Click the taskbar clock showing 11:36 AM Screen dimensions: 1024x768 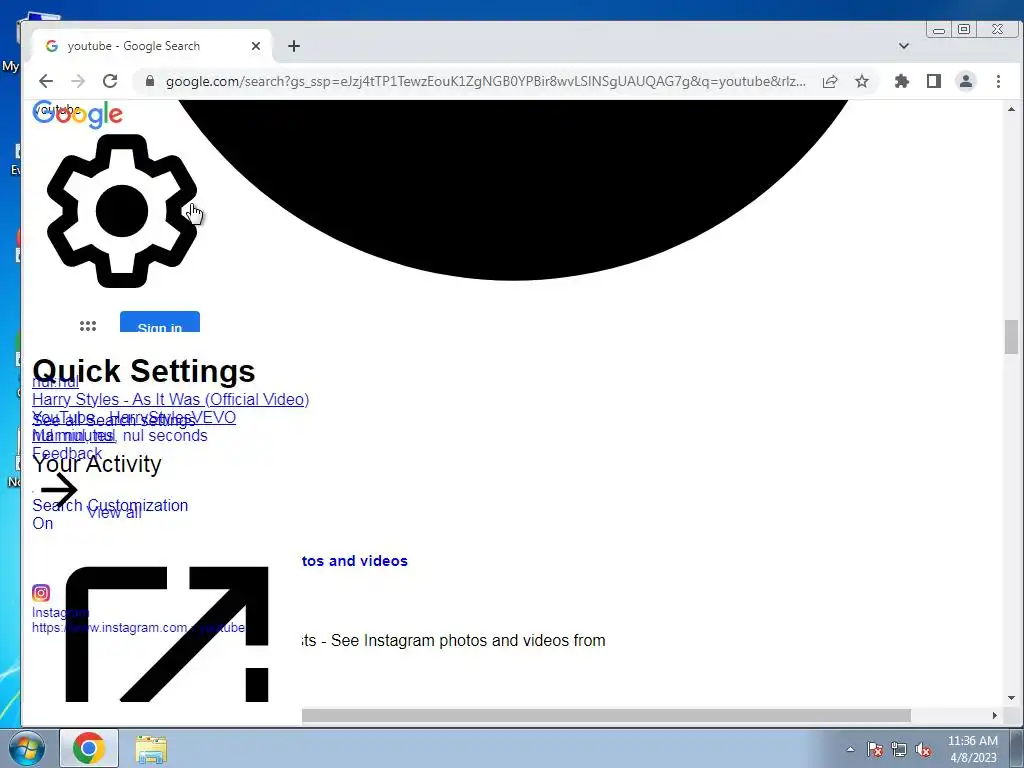click(972, 741)
